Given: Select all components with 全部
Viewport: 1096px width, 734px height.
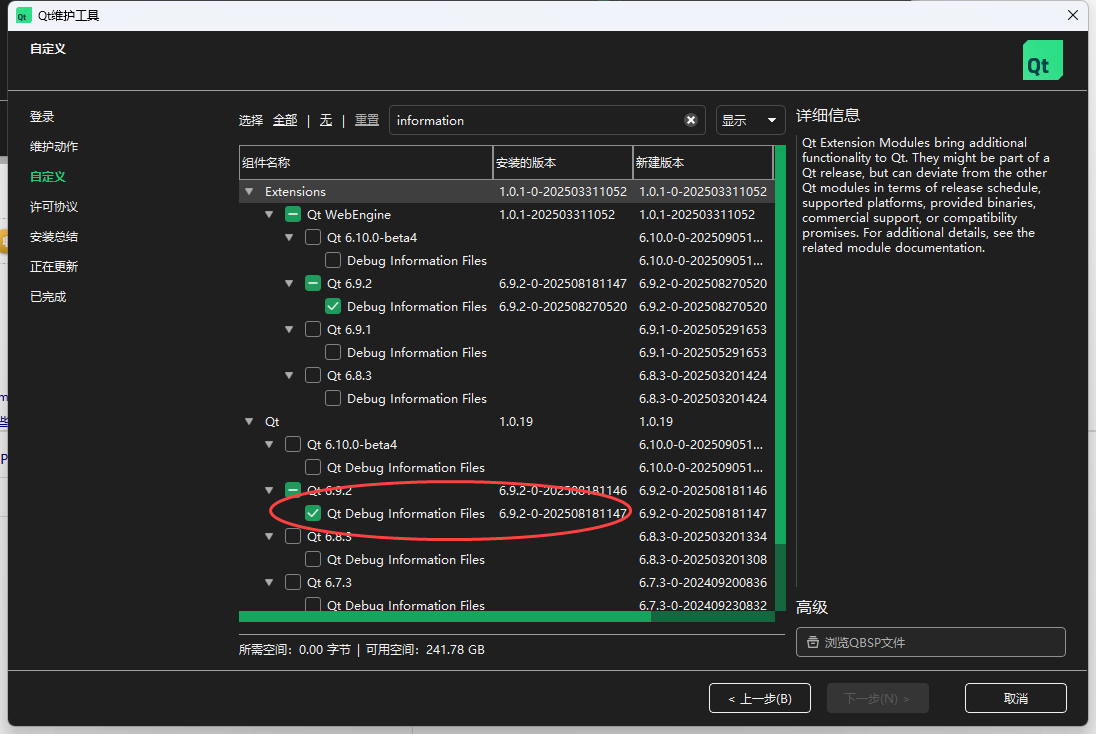Looking at the screenshot, I should coord(284,120).
